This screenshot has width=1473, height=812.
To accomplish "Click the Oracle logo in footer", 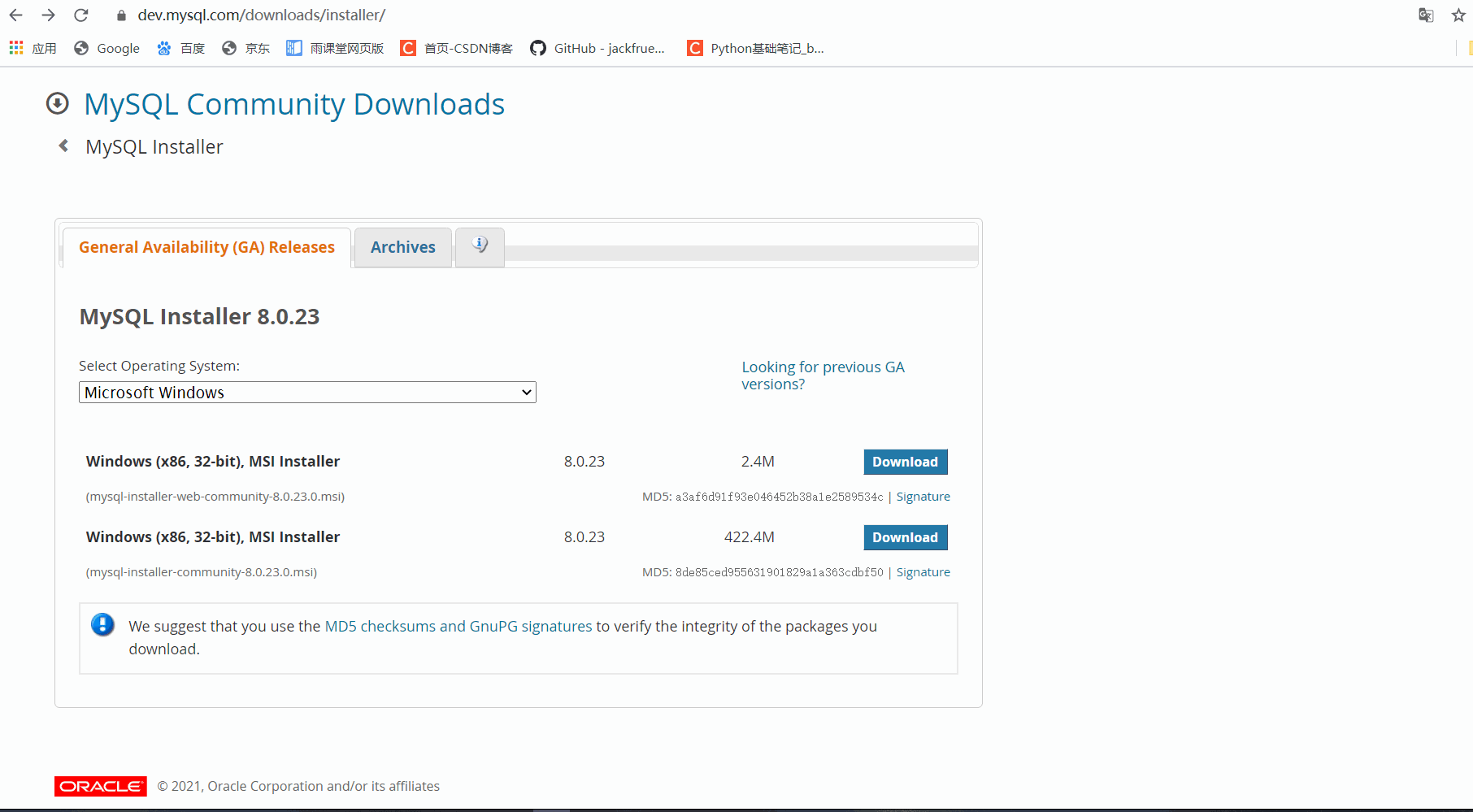I will pos(101,786).
